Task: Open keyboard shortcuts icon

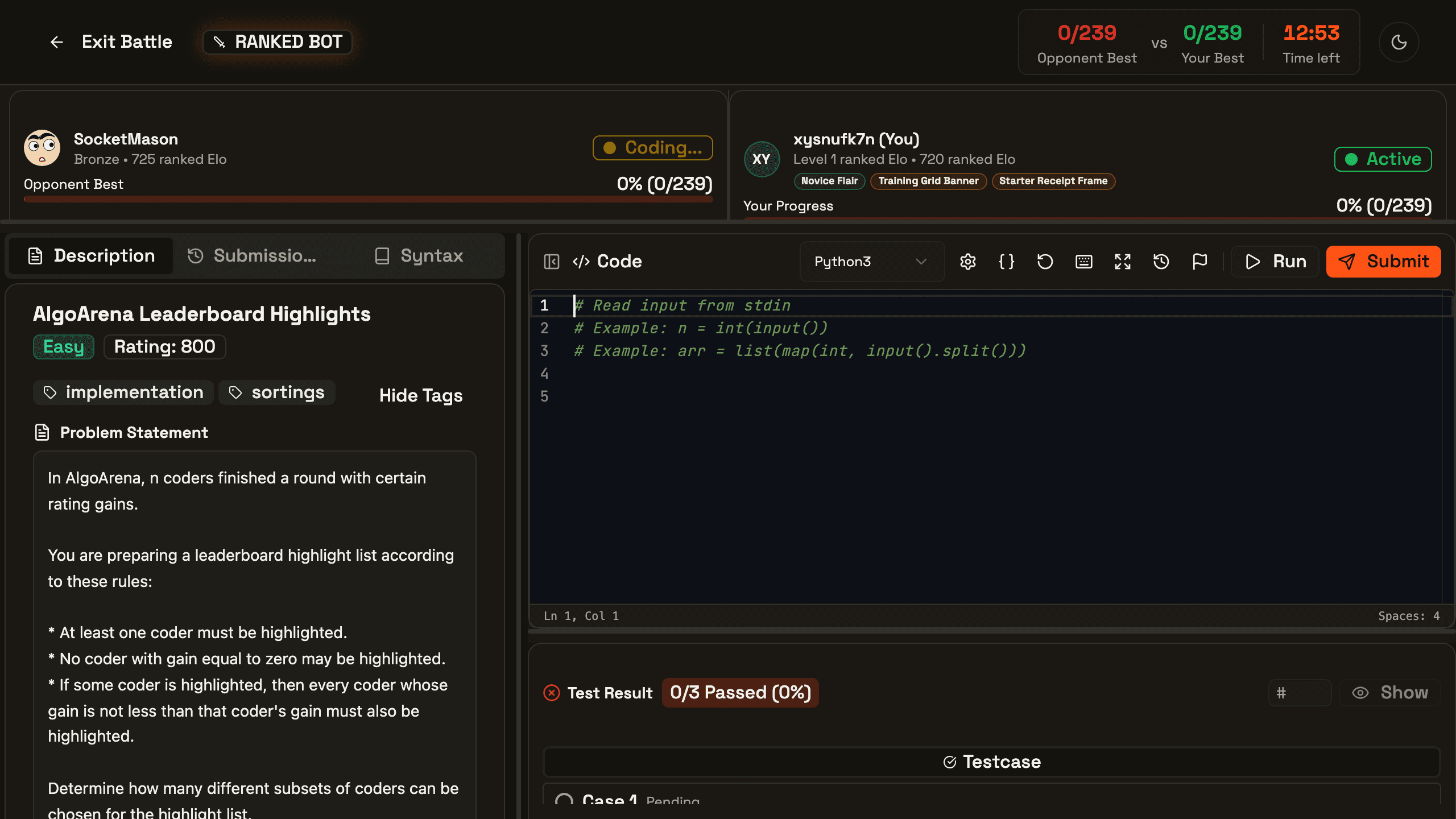Action: click(x=1083, y=262)
